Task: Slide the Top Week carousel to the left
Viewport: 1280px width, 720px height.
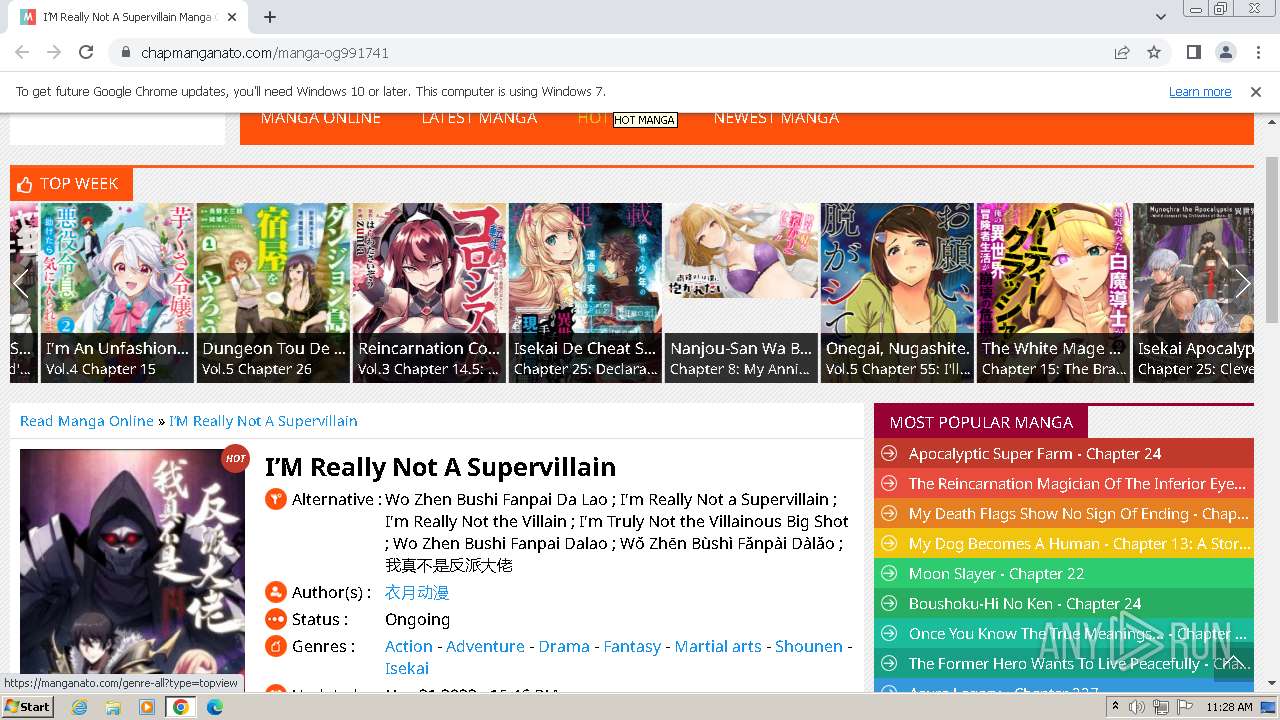Action: click(22, 284)
